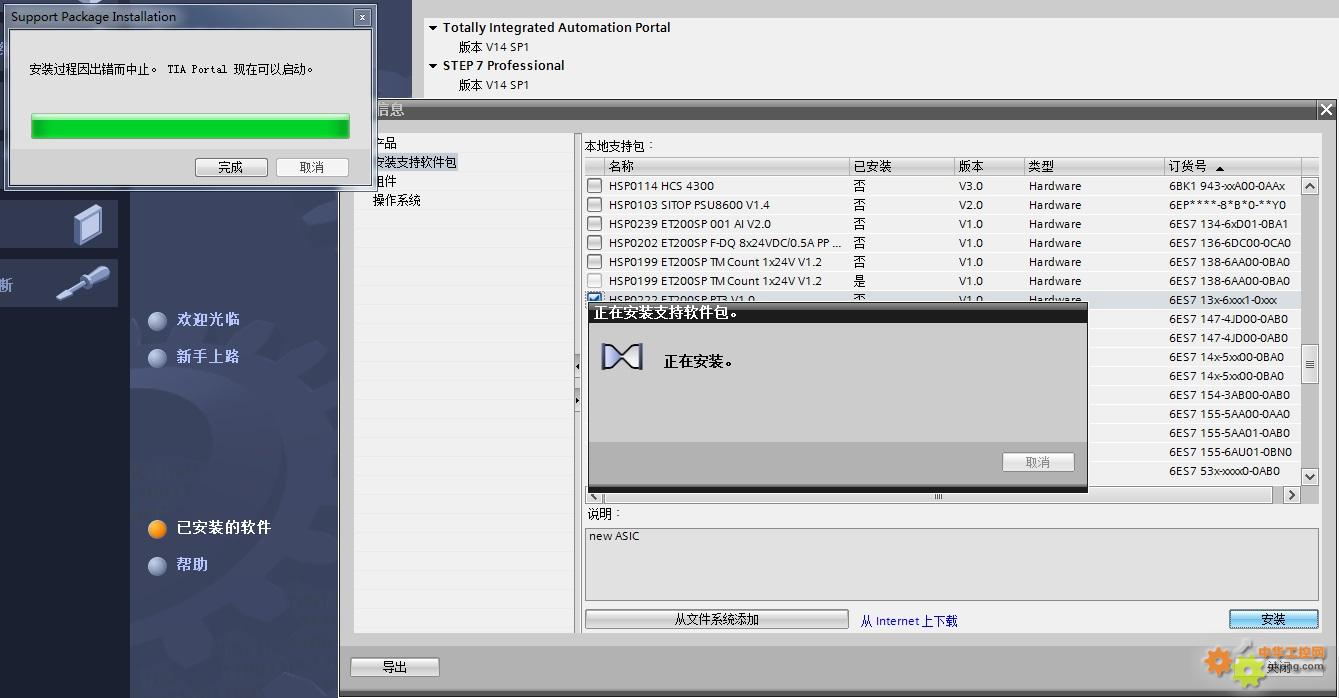
Task: Click the 从文件系统添加 button
Action: pyautogui.click(x=716, y=620)
